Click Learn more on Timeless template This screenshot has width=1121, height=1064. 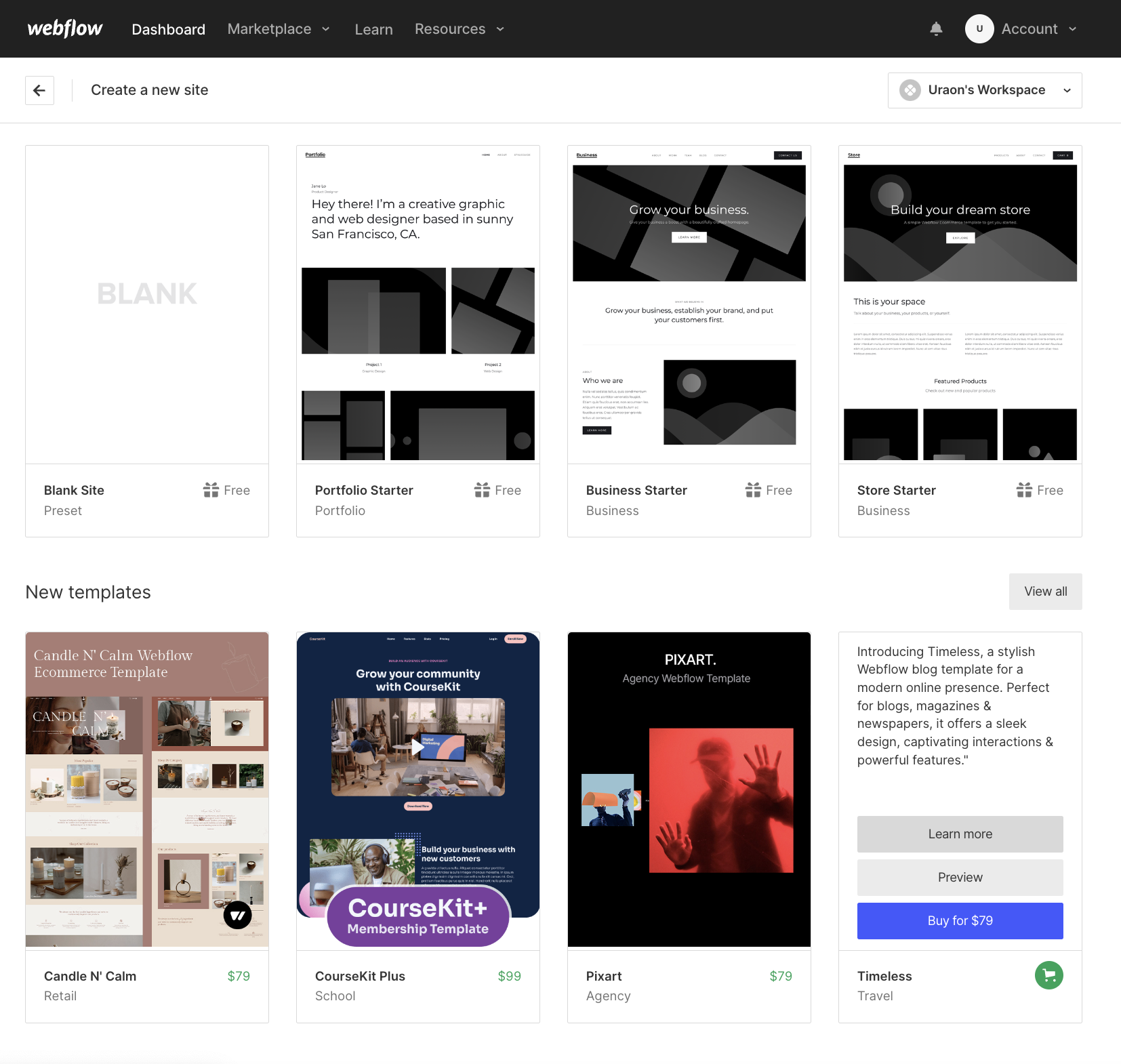coord(960,834)
